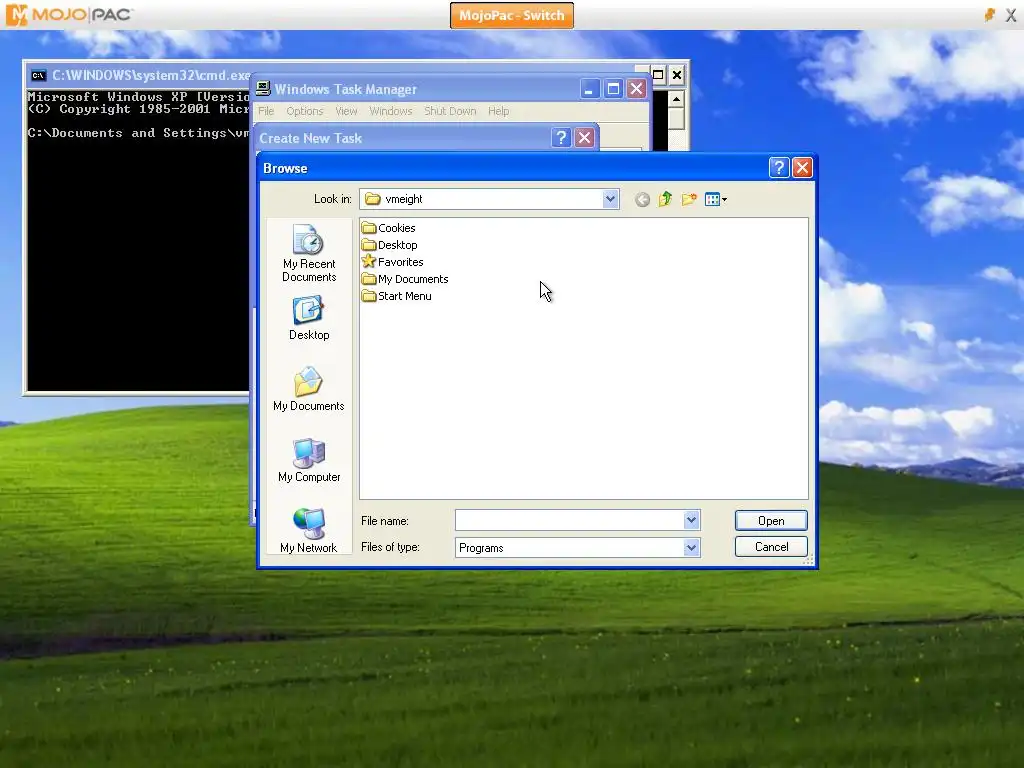Maximize the cmd.exe window
The height and width of the screenshot is (768, 1024).
[x=658, y=75]
